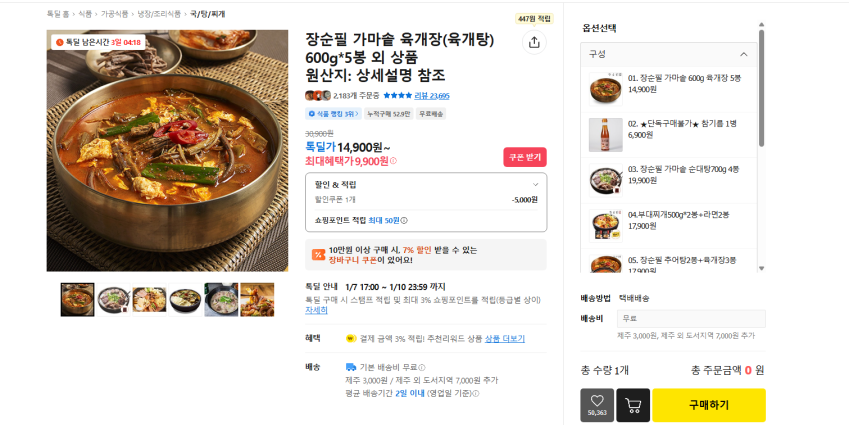
Task: Select the first product image thumbnail
Action: (x=77, y=299)
